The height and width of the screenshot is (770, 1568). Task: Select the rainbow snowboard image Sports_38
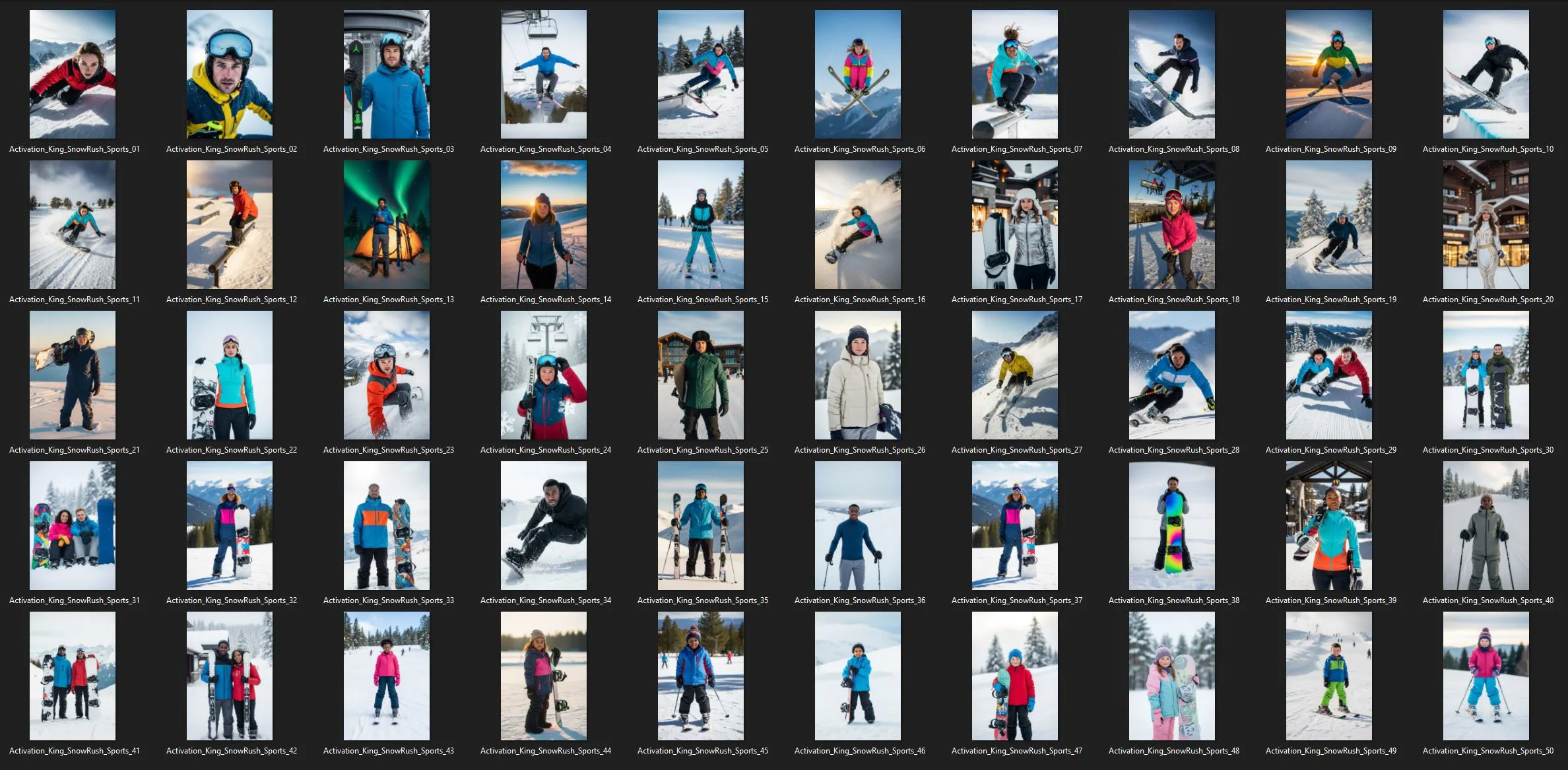tap(1172, 525)
